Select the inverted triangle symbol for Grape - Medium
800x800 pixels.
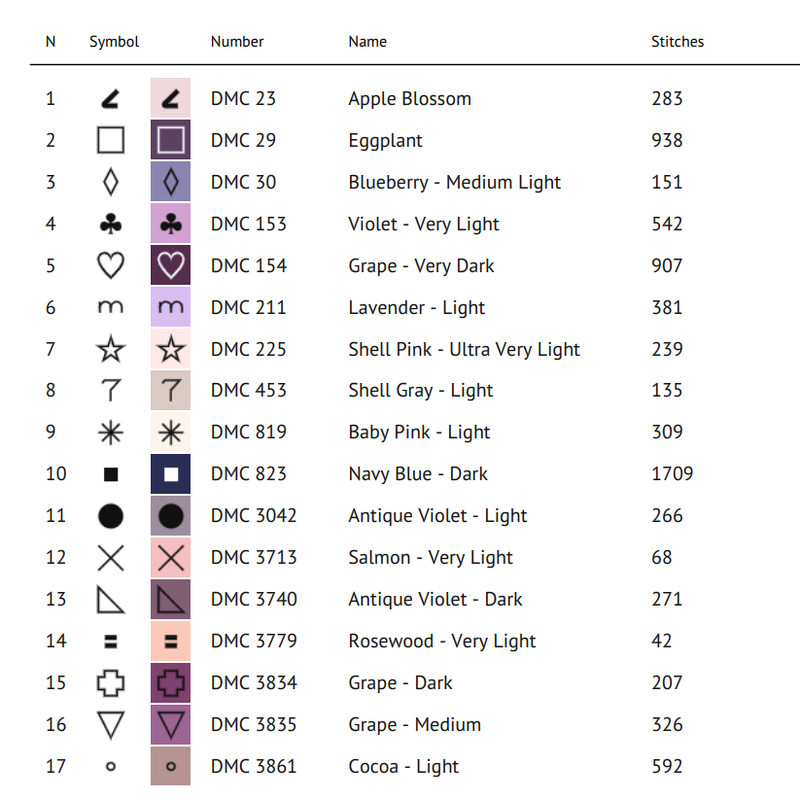(x=111, y=725)
